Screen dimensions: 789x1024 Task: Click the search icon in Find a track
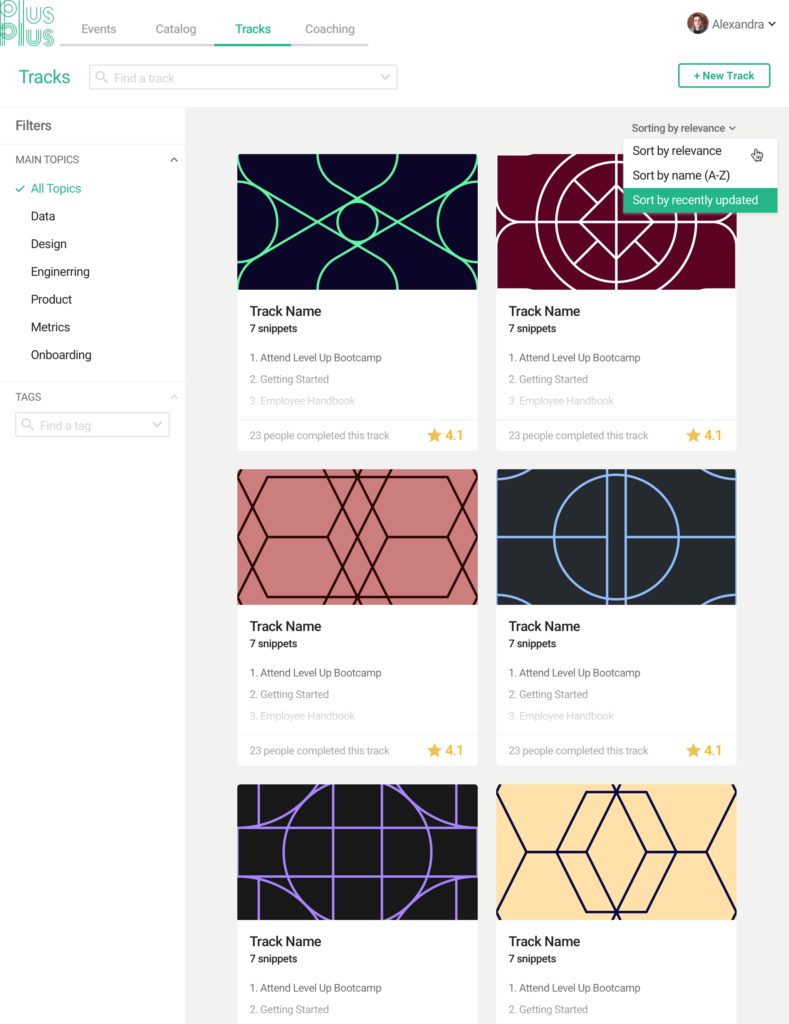101,77
